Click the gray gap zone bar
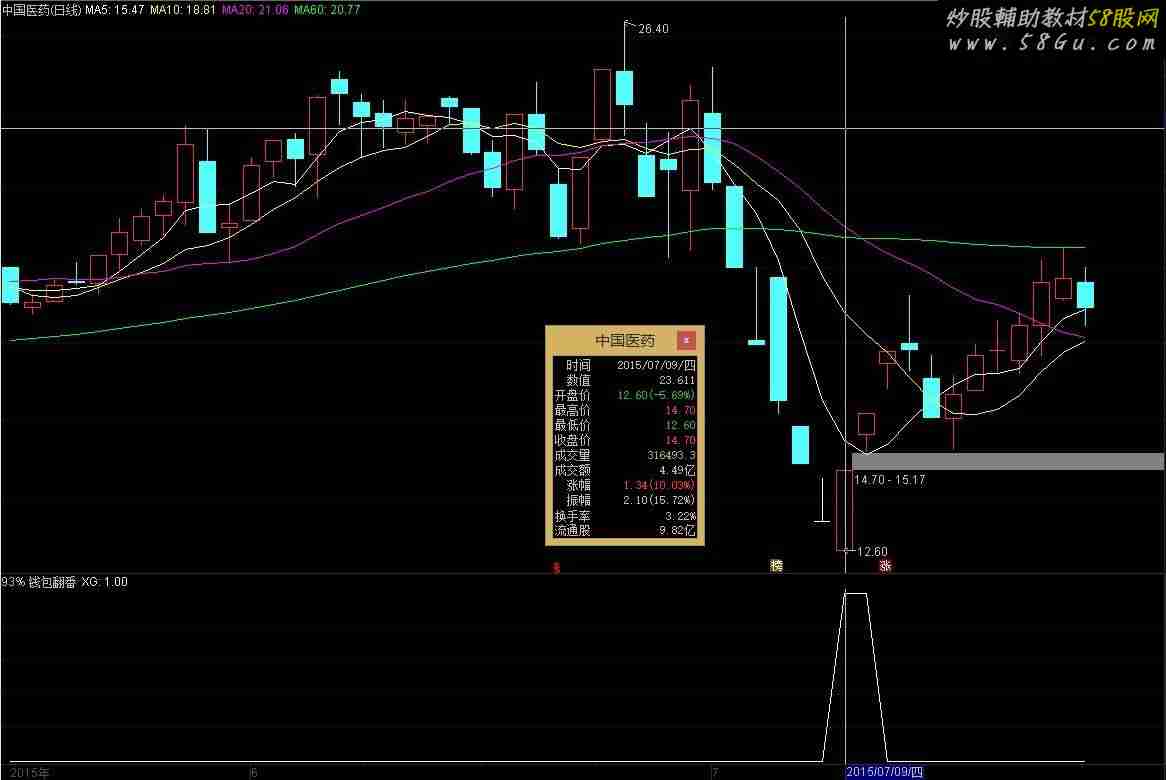 (1008, 461)
